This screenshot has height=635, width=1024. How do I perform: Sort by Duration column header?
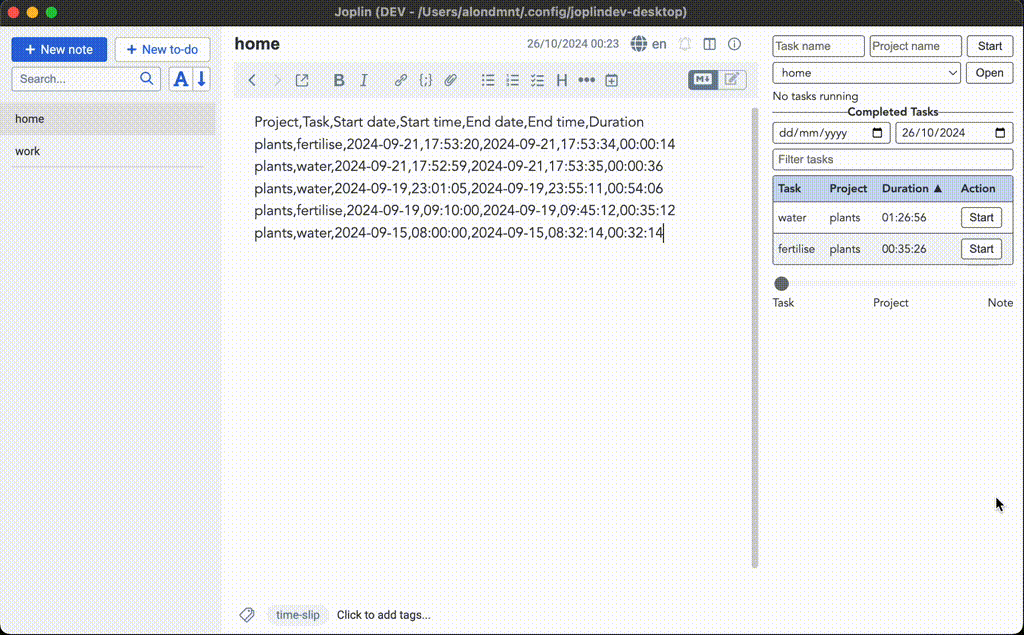[912, 189]
